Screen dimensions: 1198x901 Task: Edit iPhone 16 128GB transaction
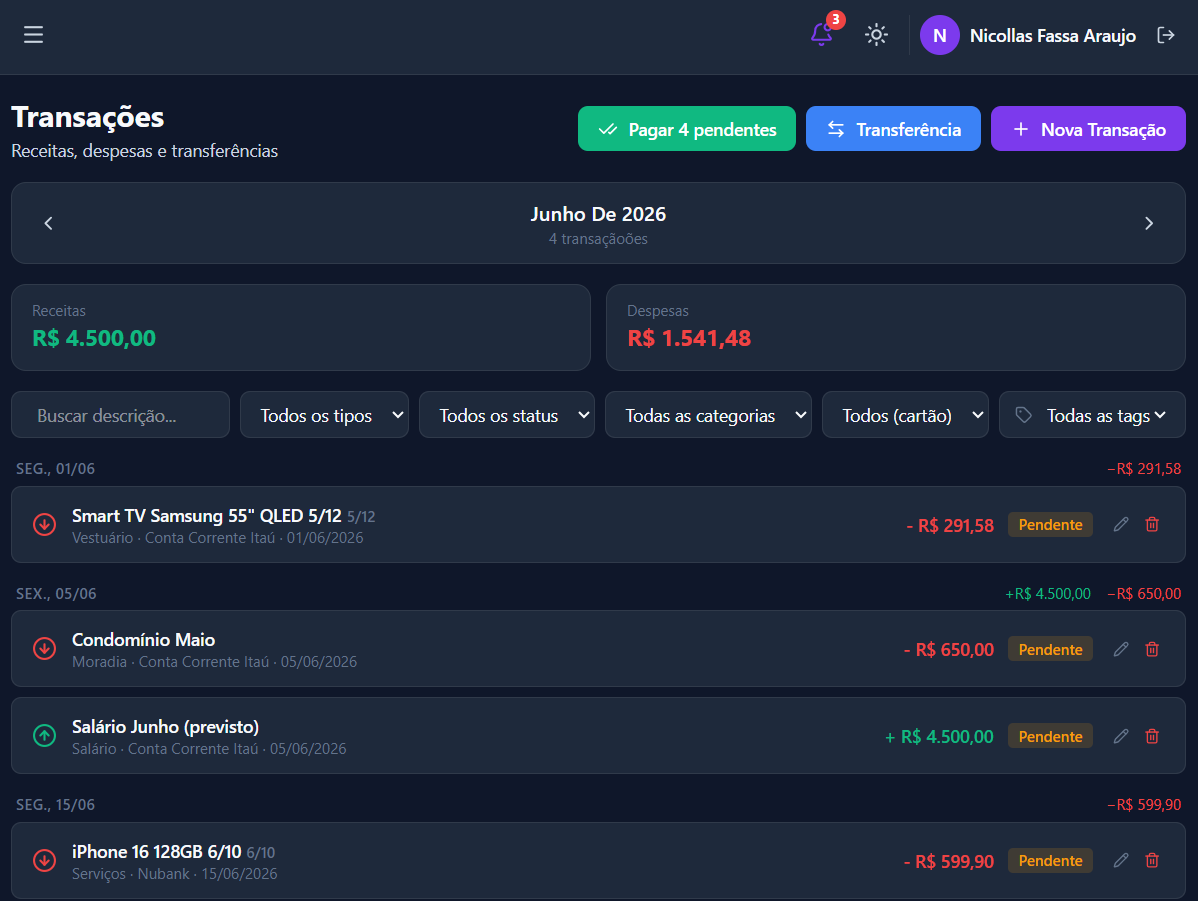(x=1121, y=860)
